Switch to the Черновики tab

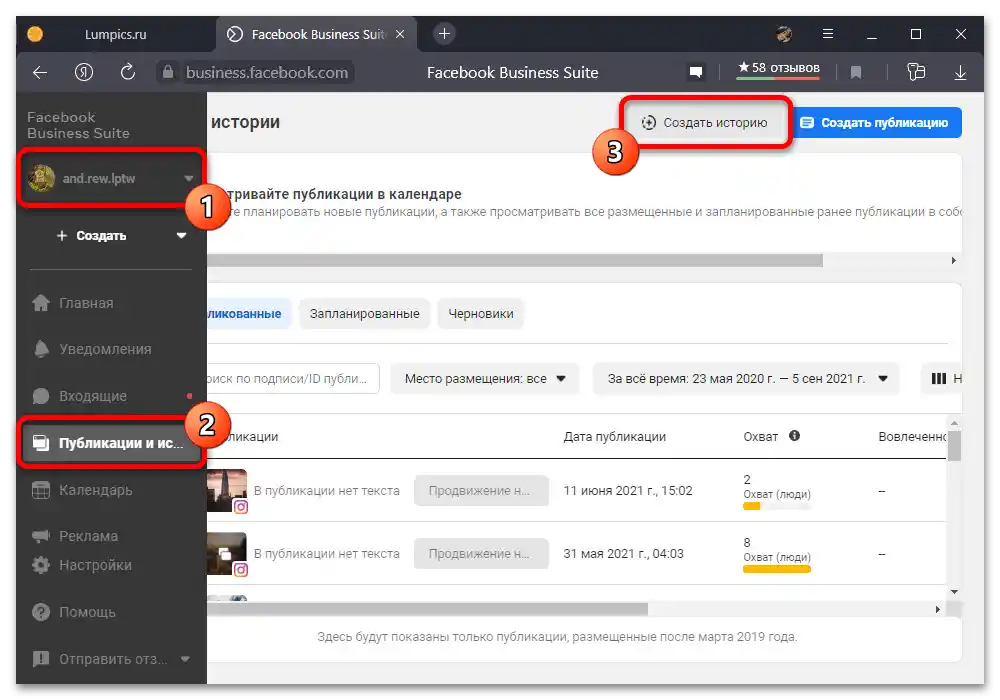[x=480, y=314]
